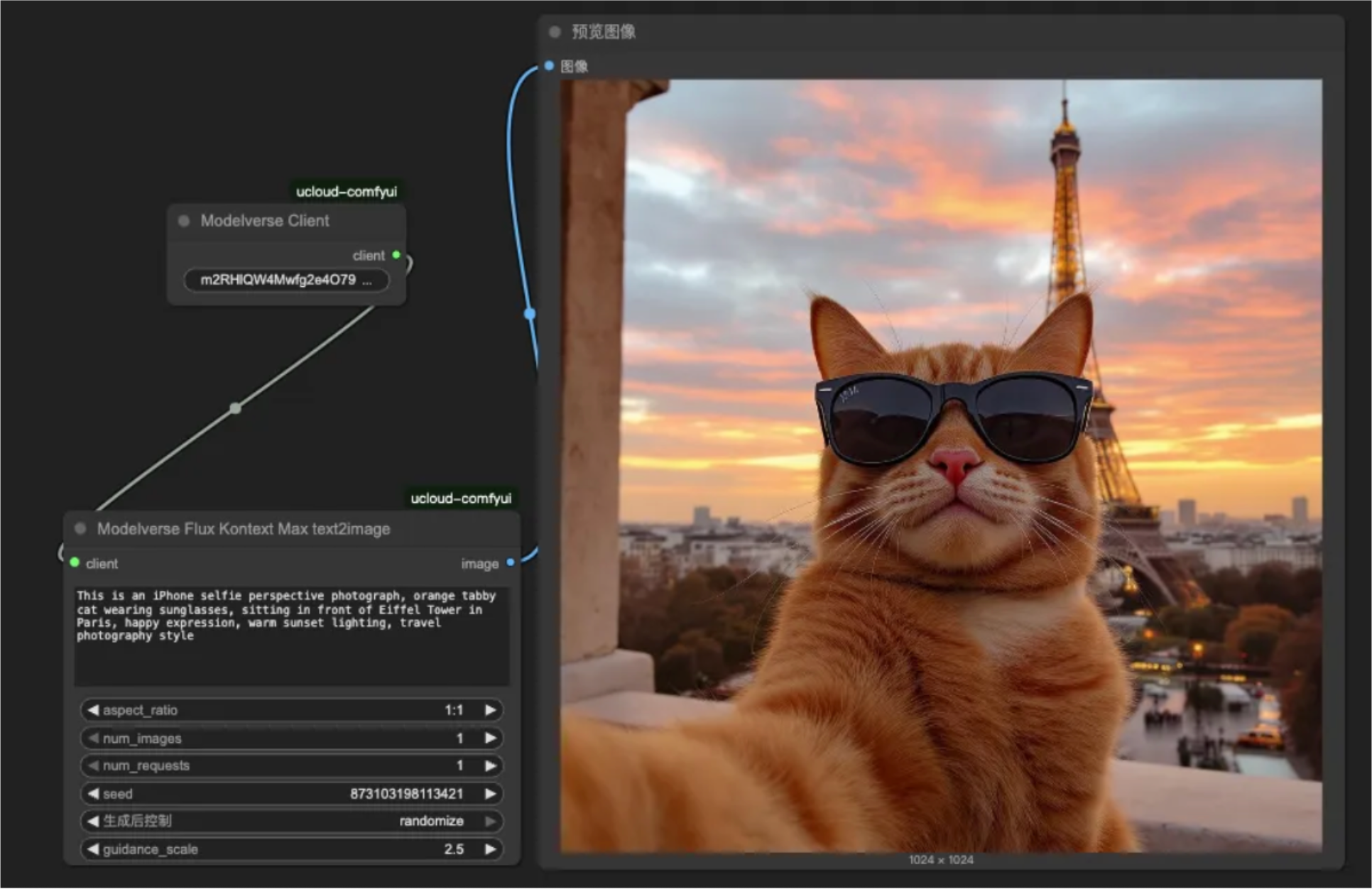This screenshot has width=1372, height=889.
Task: Click the green client output port on Modelverse Client
Action: pos(397,255)
